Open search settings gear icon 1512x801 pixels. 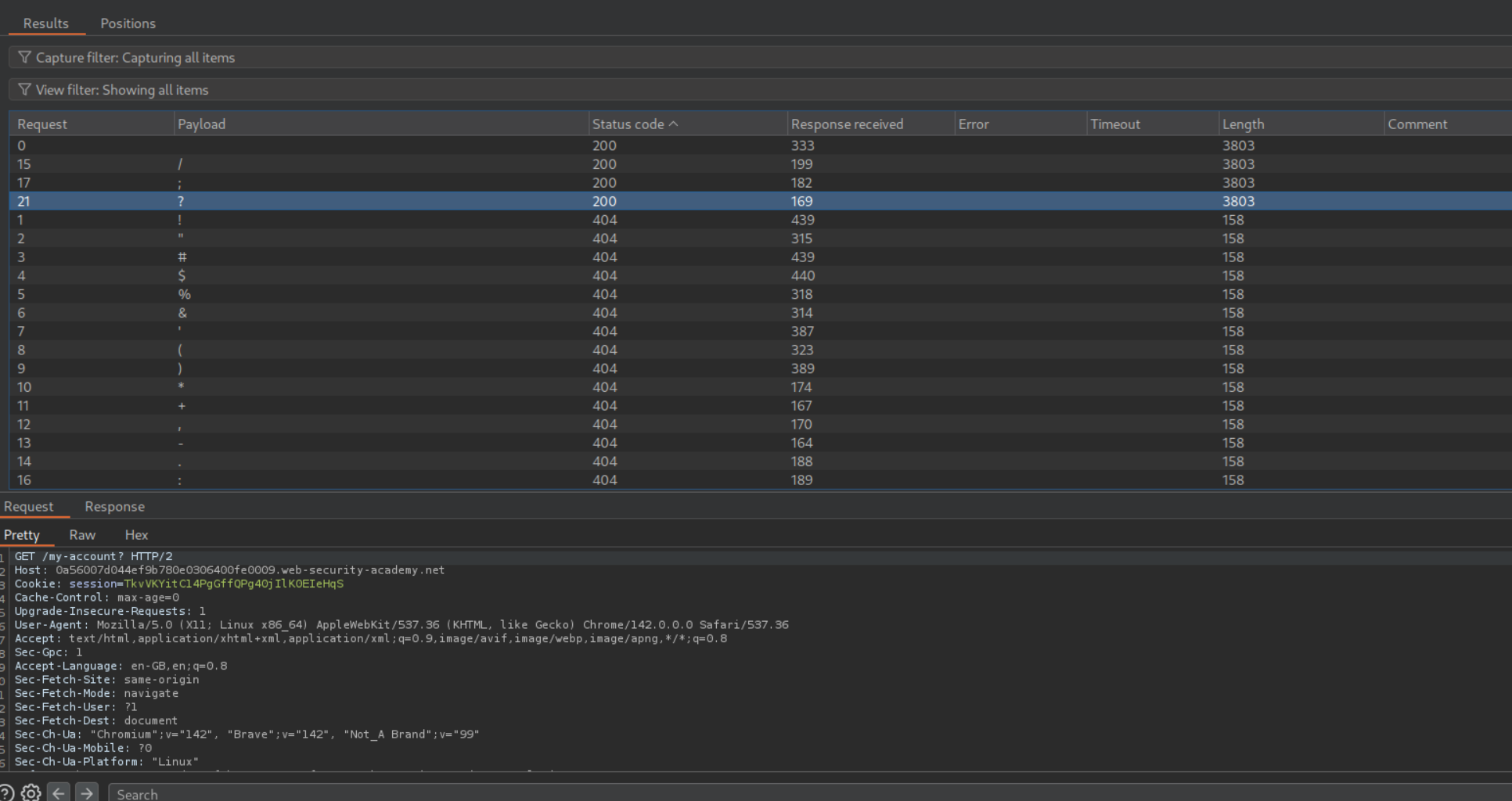click(x=31, y=793)
